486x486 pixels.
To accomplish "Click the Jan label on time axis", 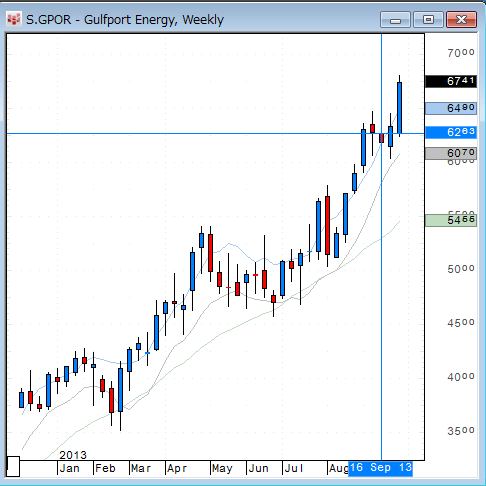I will [x=70, y=468].
